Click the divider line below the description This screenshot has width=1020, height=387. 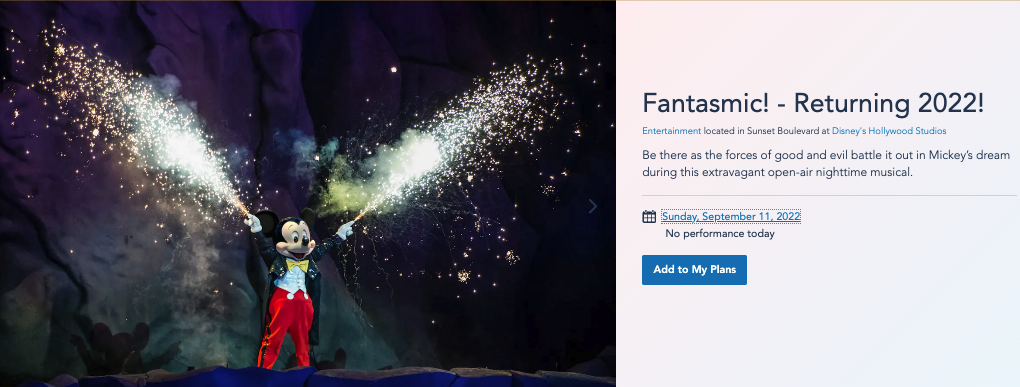pyautogui.click(x=829, y=195)
